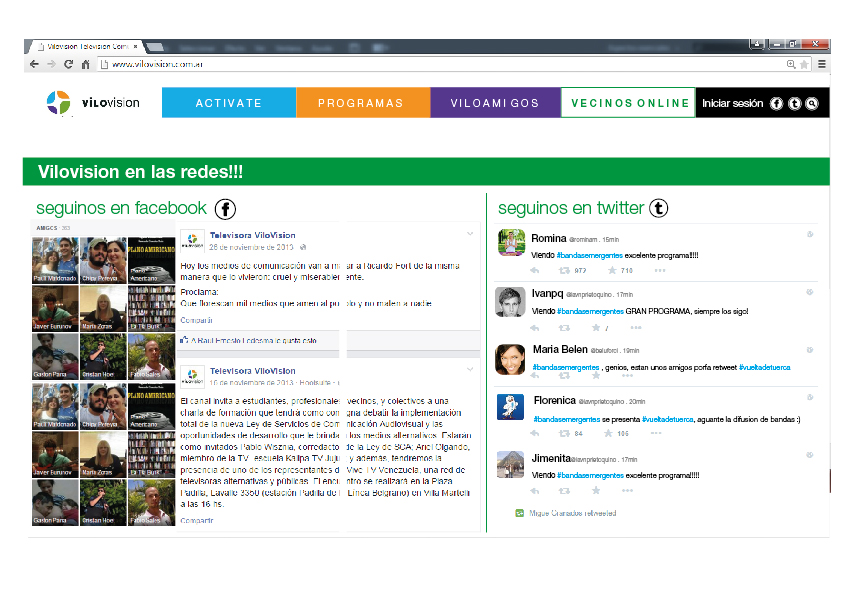Screen dimensions: 843x596
Task: Click the Facebook circle icon beside "seguinos en facebook"
Action: (x=225, y=208)
